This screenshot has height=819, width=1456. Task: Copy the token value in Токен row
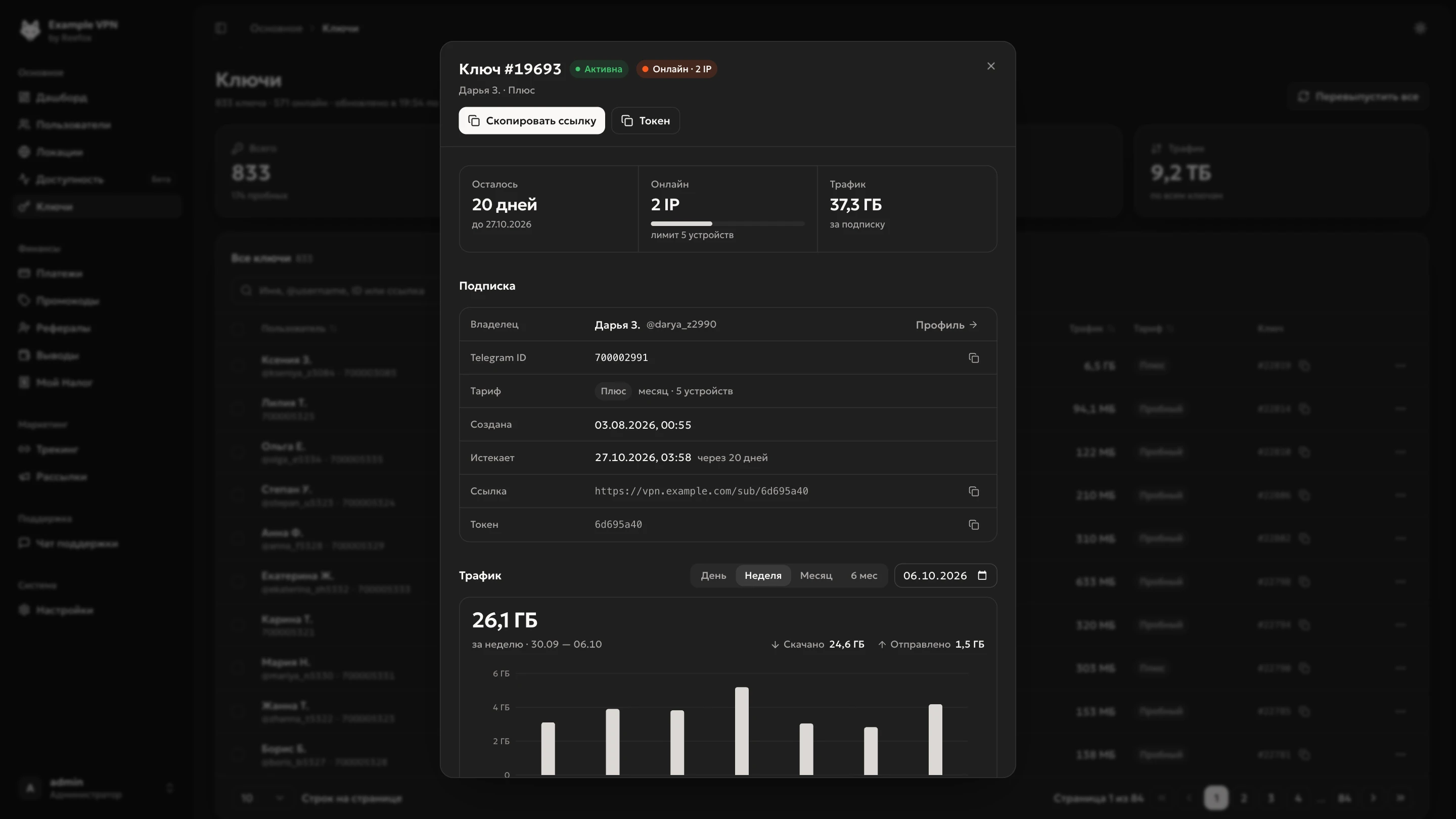click(x=973, y=525)
